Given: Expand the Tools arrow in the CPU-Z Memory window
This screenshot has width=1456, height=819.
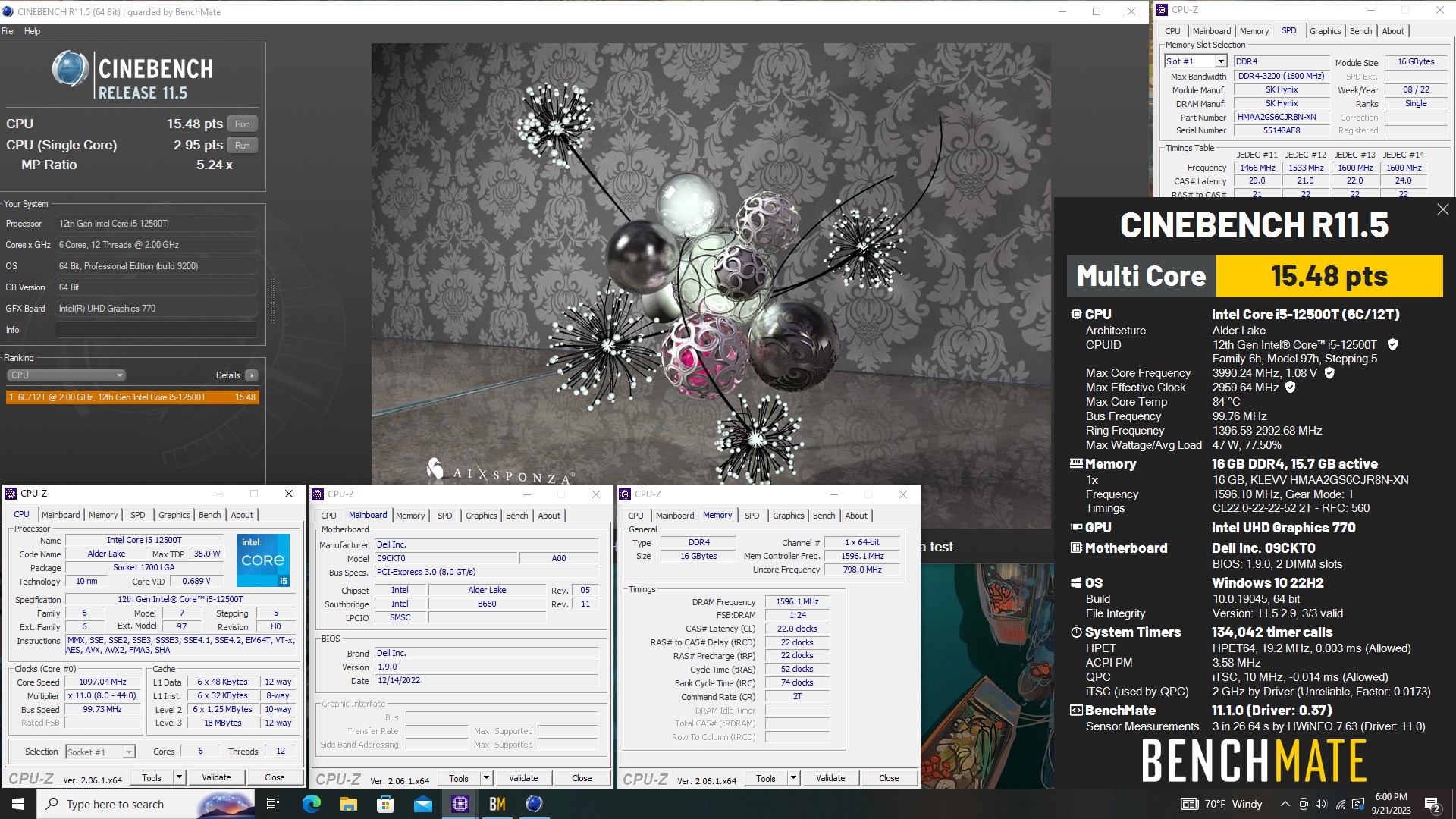Looking at the screenshot, I should click(793, 778).
